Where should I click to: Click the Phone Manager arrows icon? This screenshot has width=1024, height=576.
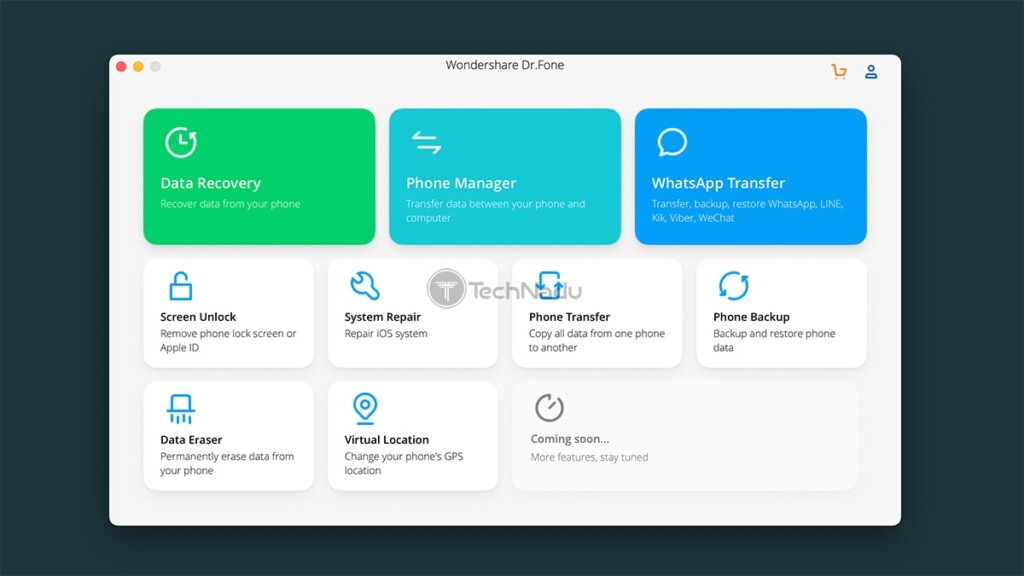[x=426, y=142]
